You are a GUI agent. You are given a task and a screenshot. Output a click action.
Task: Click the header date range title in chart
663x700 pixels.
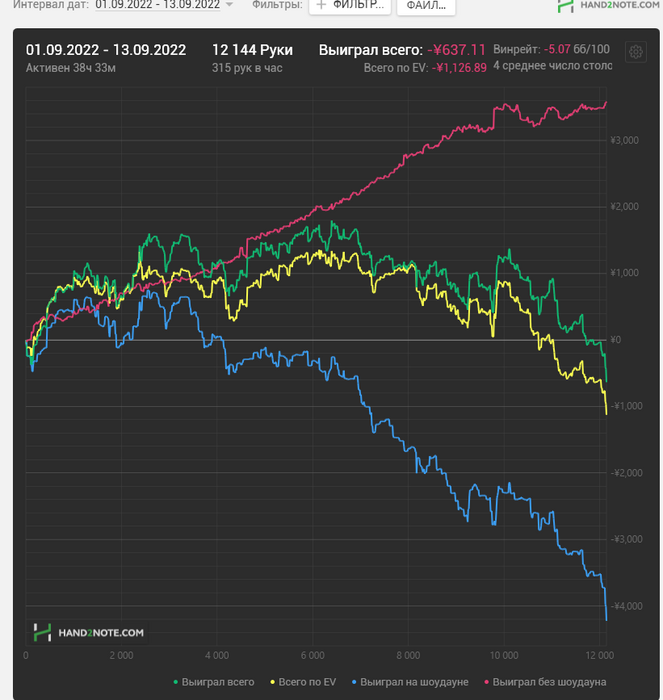[105, 49]
